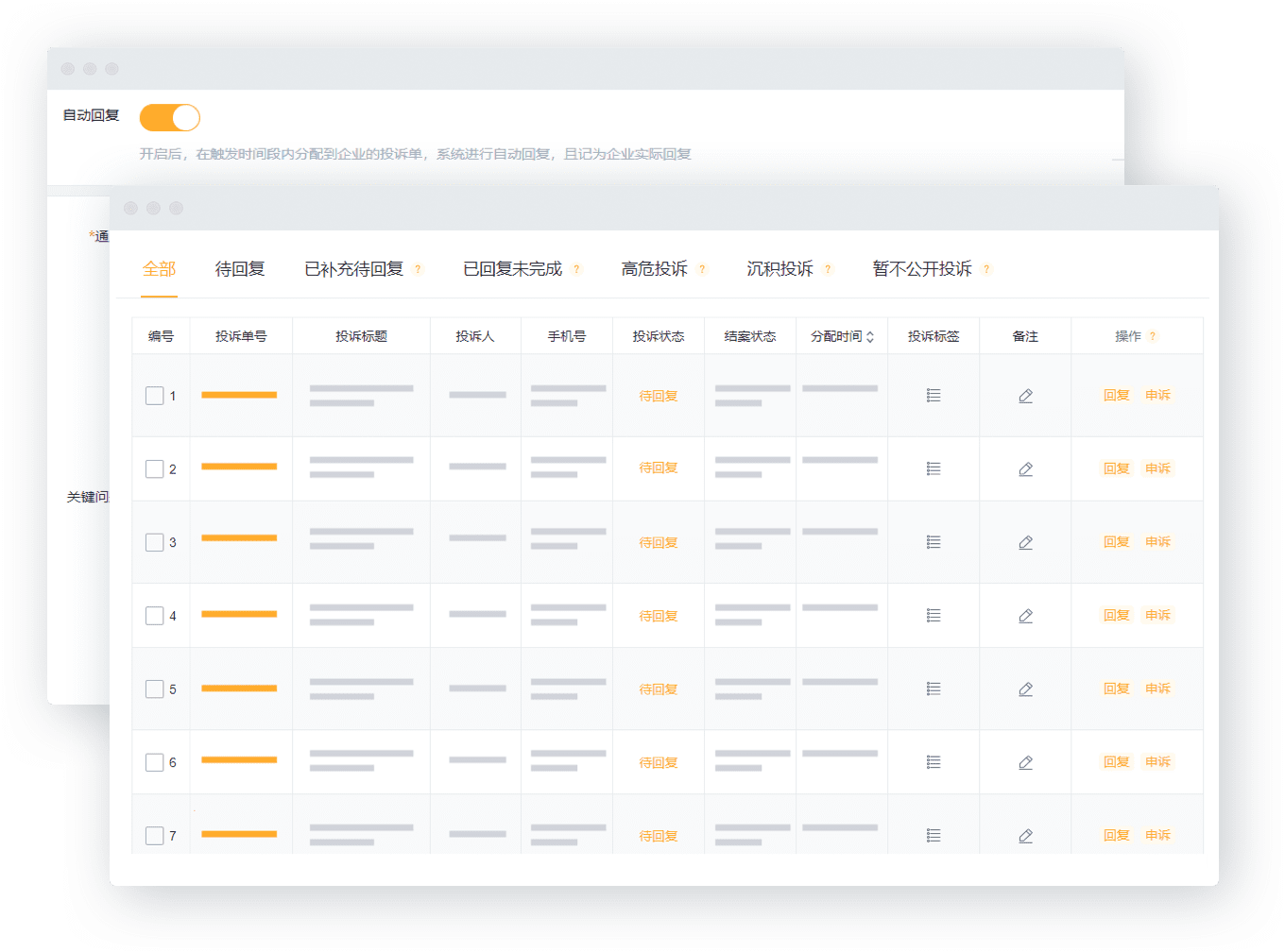Click the 结案状态 column header
Image resolution: width=1285 pixels, height=952 pixels.
pos(750,336)
